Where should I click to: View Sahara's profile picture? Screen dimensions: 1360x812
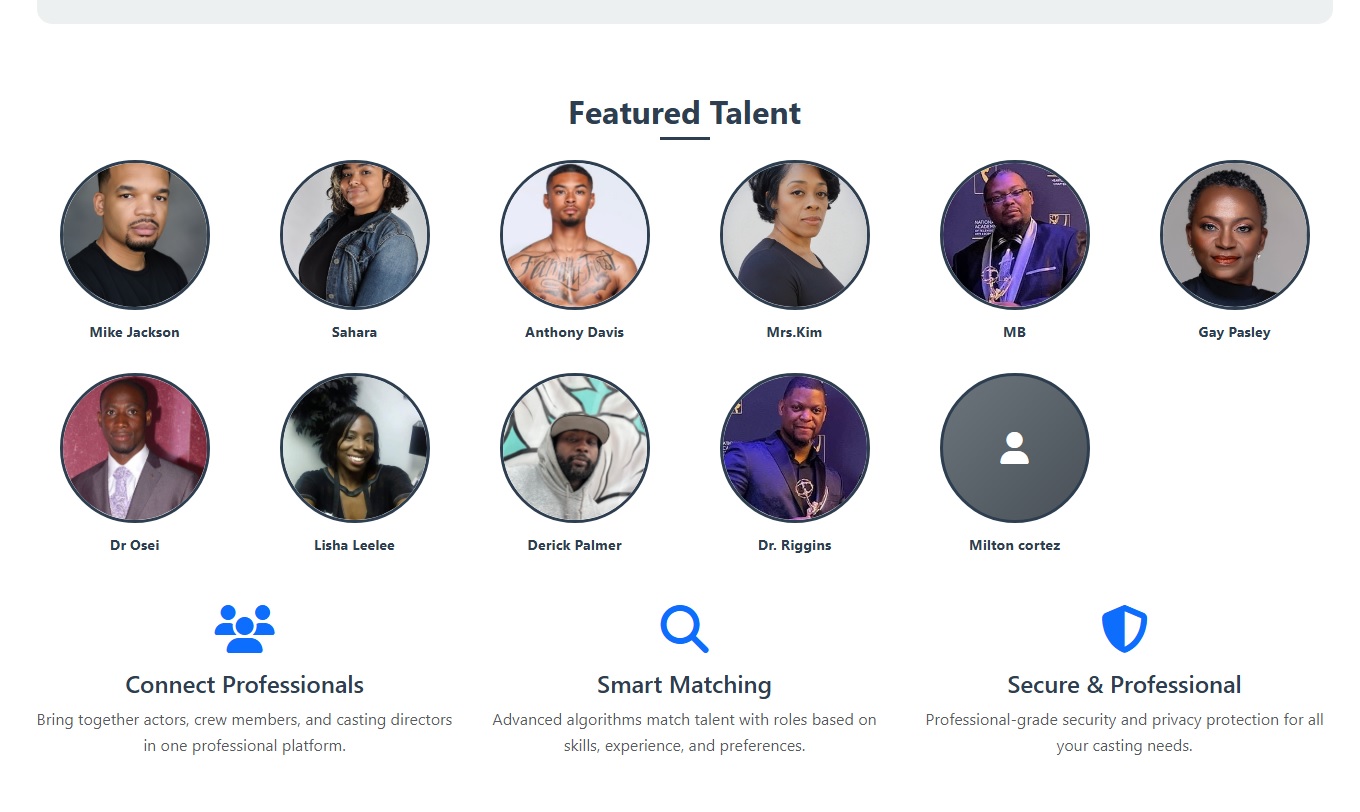(x=355, y=235)
